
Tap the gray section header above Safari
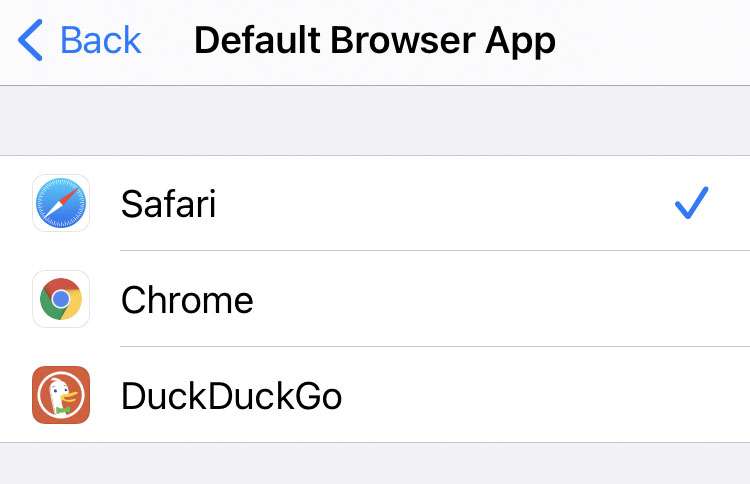[x=375, y=120]
